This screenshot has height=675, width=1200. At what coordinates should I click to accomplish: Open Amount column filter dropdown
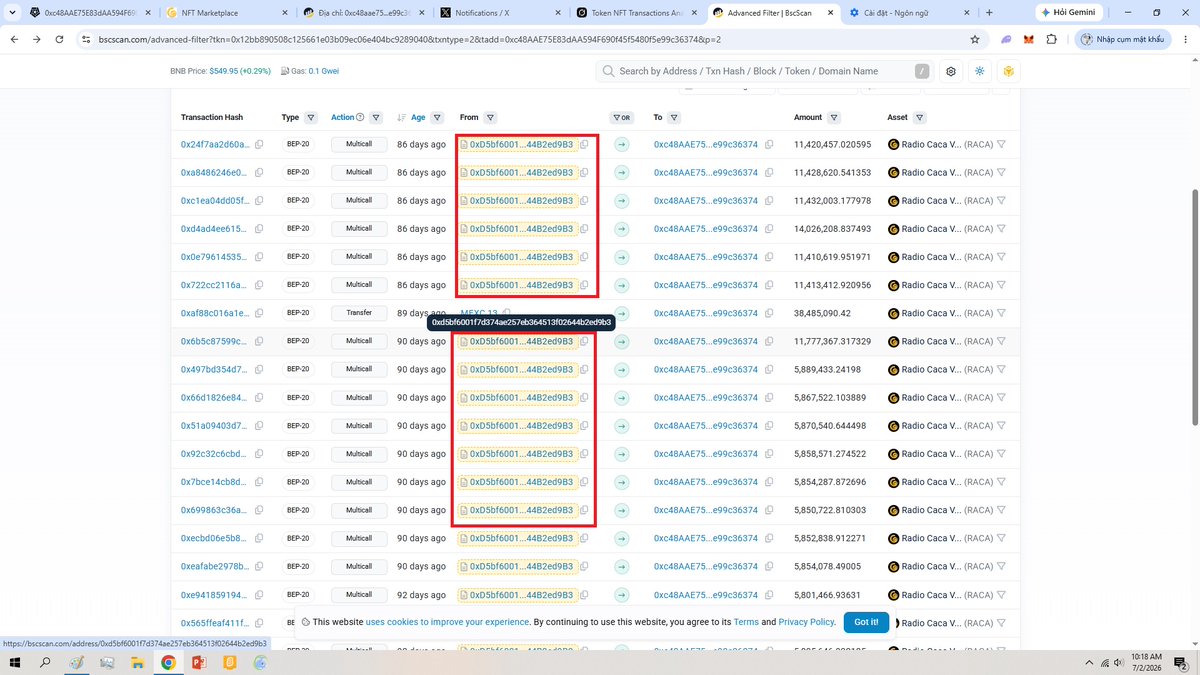coord(834,117)
